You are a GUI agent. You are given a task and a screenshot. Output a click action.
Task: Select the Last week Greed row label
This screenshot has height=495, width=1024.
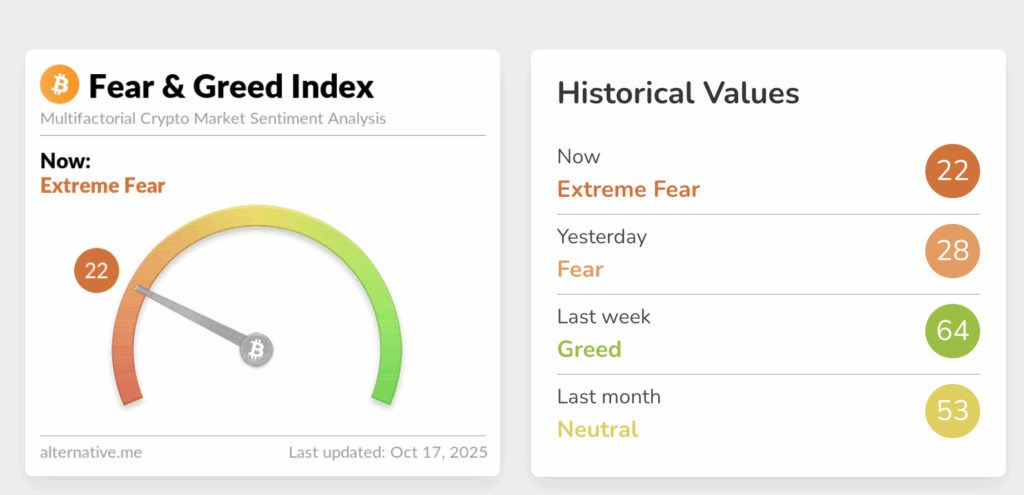click(x=589, y=349)
